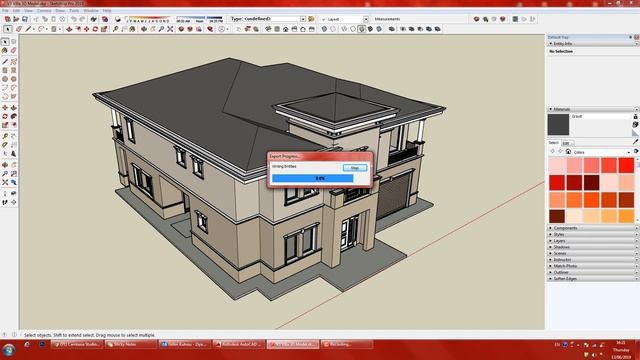Toggle Shadows display on top toolbar
640x360 pixels.
click(x=118, y=19)
